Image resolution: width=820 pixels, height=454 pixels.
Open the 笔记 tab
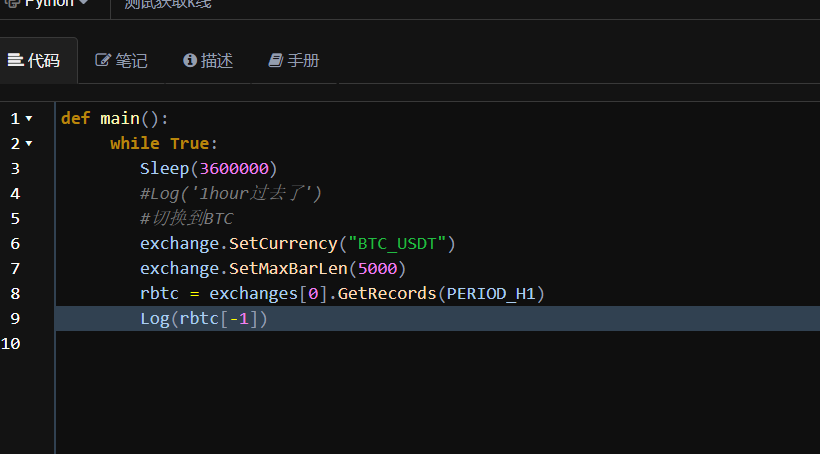pyautogui.click(x=121, y=61)
